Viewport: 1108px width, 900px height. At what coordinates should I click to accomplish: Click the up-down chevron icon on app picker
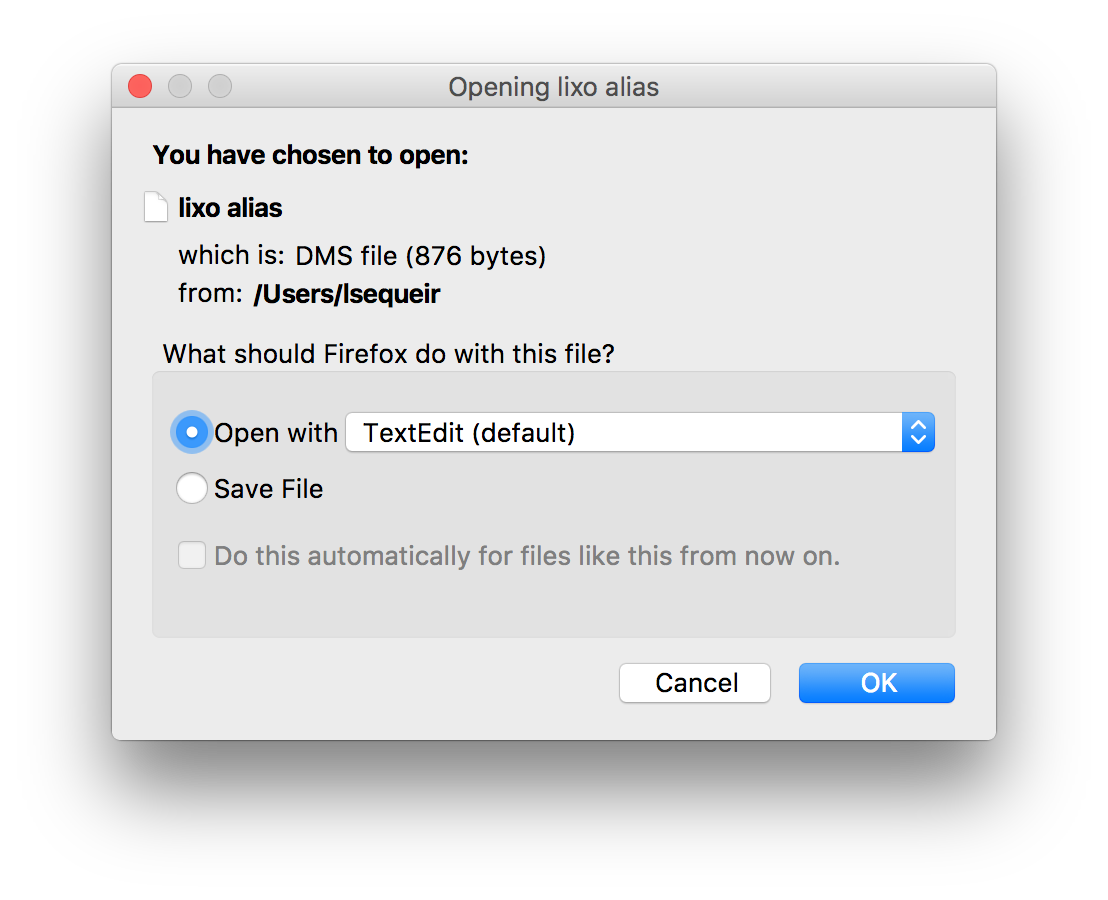918,432
